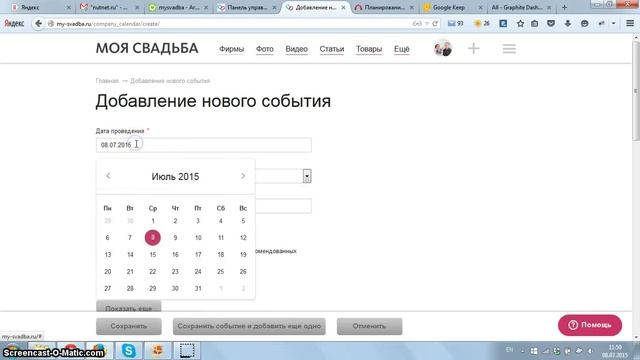
Task: Open the browser hamburger menu
Action: click(x=630, y=24)
